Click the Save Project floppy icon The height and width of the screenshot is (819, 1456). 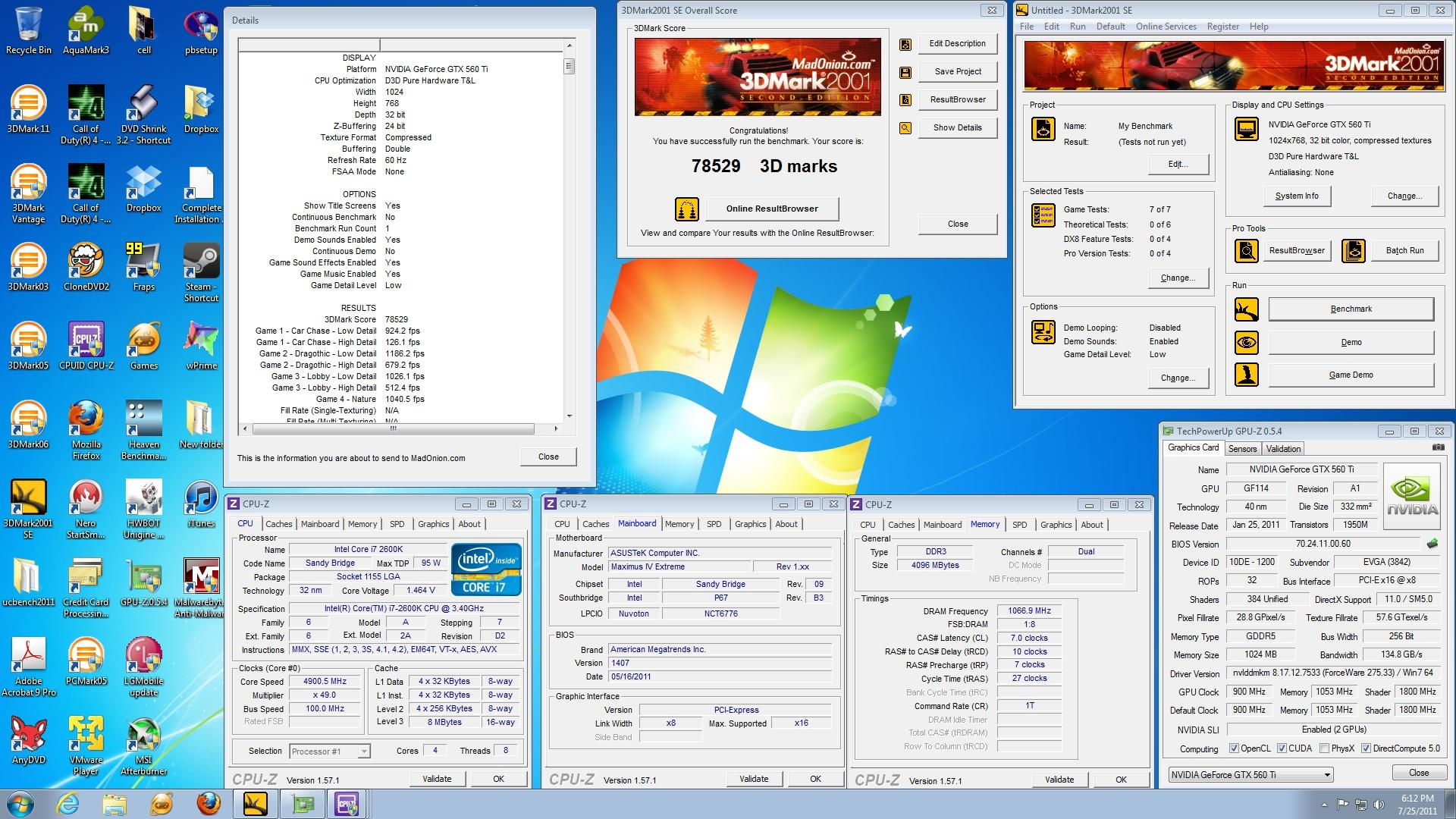click(905, 73)
